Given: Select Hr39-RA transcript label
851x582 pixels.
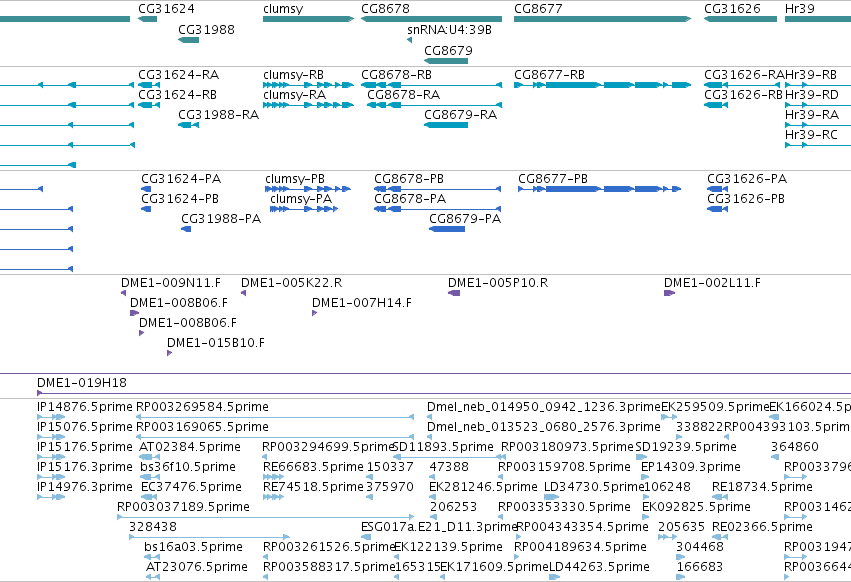Looking at the screenshot, I should tap(812, 115).
